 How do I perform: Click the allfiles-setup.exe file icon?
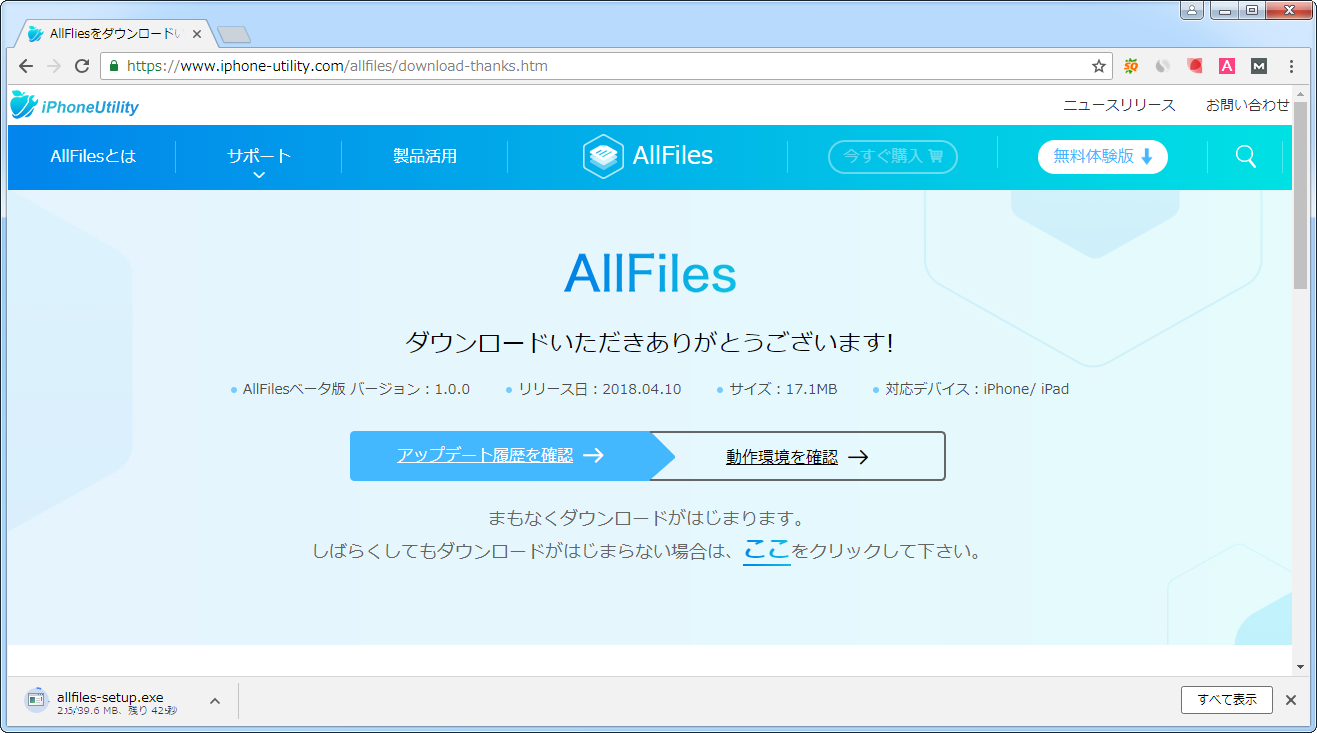pos(36,700)
